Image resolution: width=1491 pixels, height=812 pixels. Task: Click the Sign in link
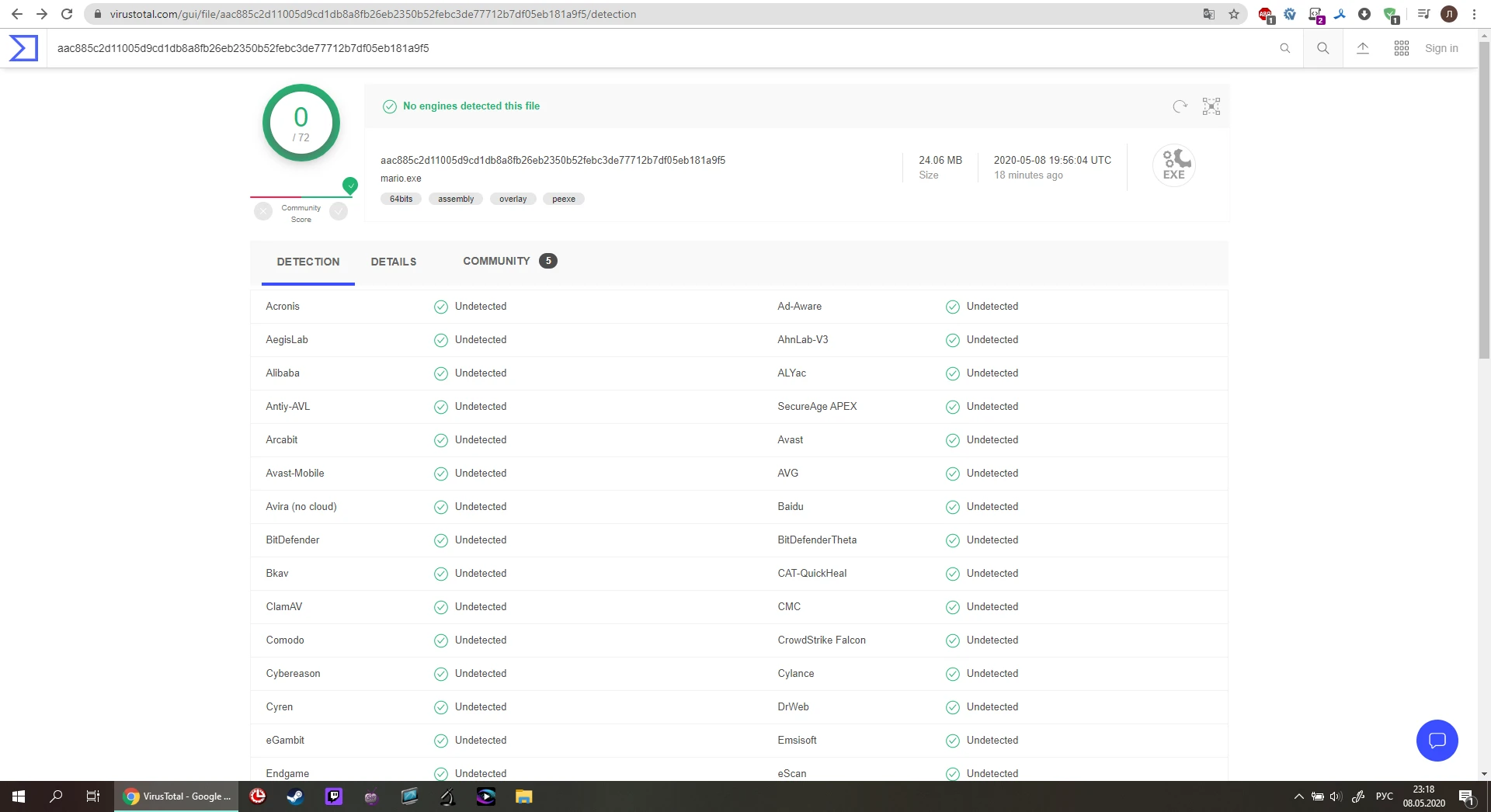point(1441,48)
